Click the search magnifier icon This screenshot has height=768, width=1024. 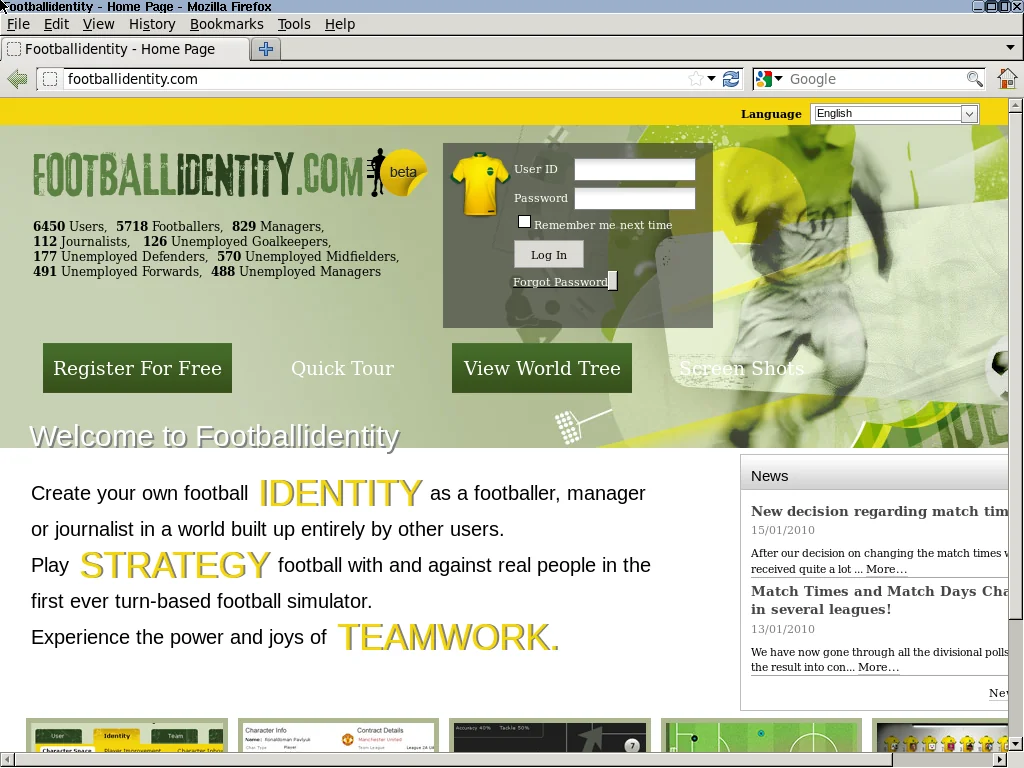(x=973, y=79)
